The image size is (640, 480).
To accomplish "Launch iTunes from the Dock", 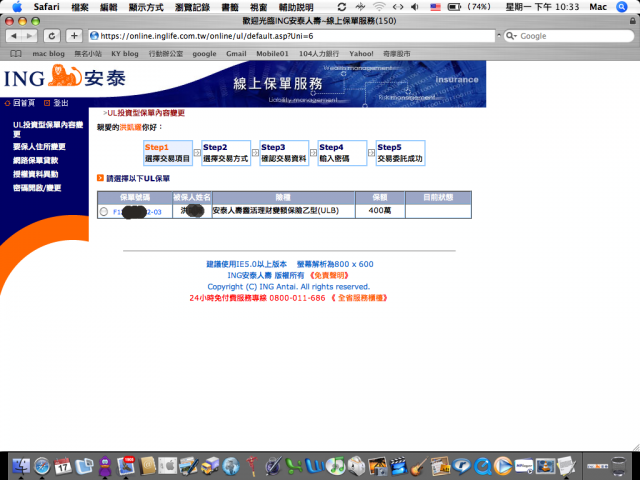I will coord(336,466).
